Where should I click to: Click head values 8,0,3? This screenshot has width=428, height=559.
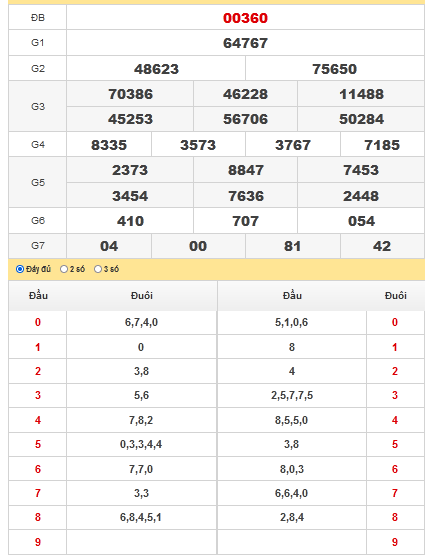(292, 469)
